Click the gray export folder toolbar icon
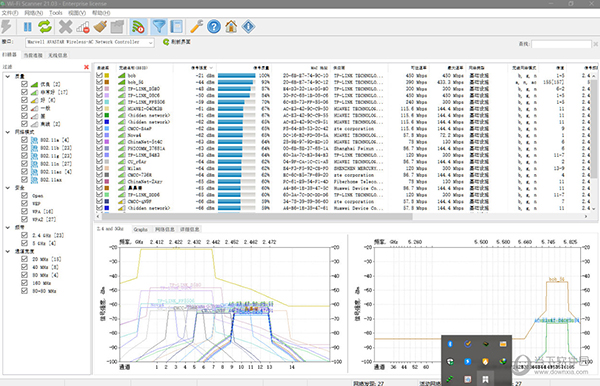This screenshot has height=386, width=600. [x=117, y=27]
